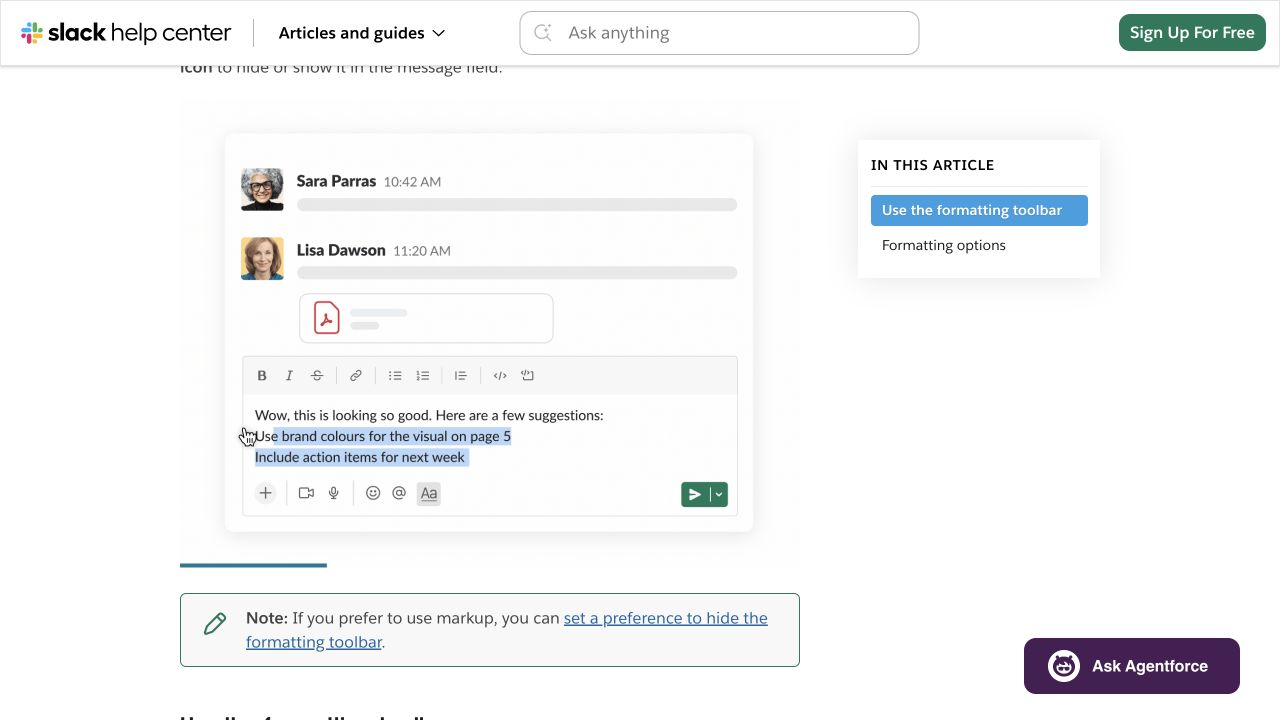This screenshot has height=720, width=1280.
Task: Click the text "Wow, this is looking so good"
Action: 341,415
